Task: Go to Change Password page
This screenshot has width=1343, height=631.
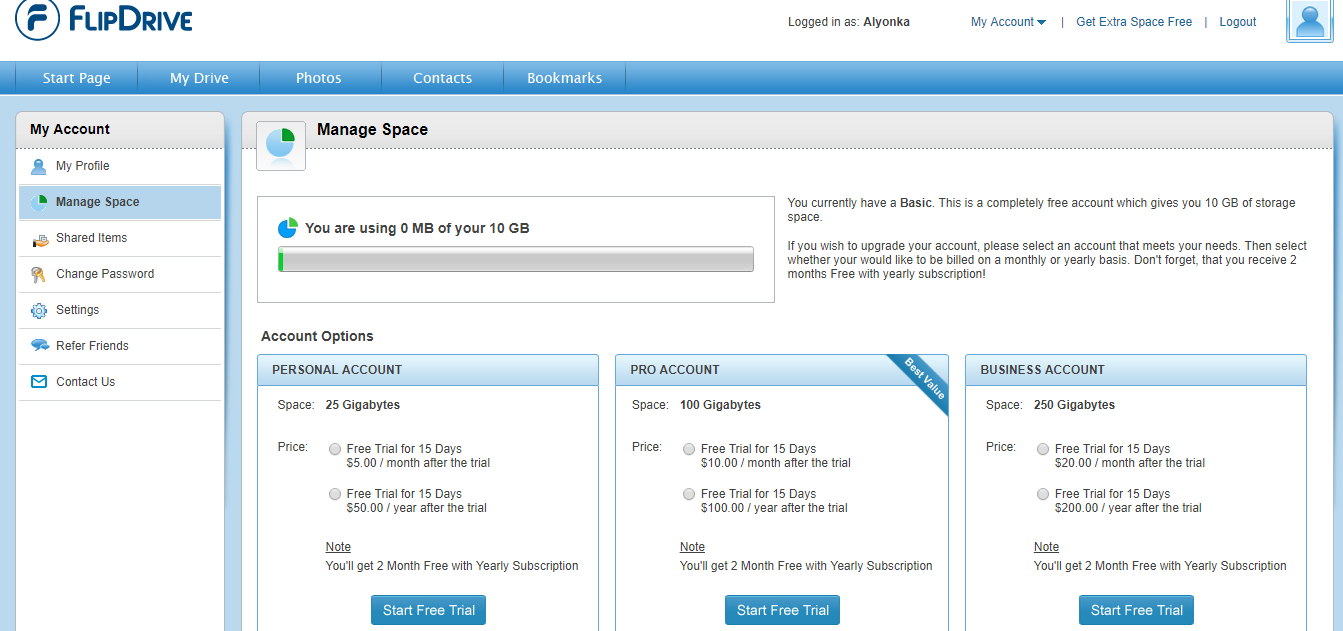Action: 120,274
